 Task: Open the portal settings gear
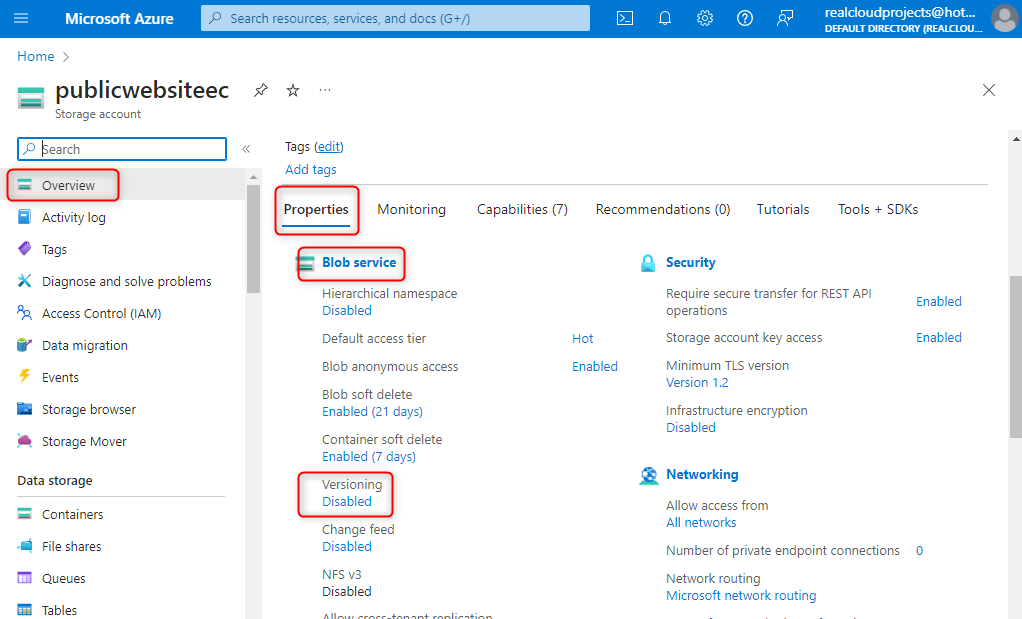tap(705, 19)
